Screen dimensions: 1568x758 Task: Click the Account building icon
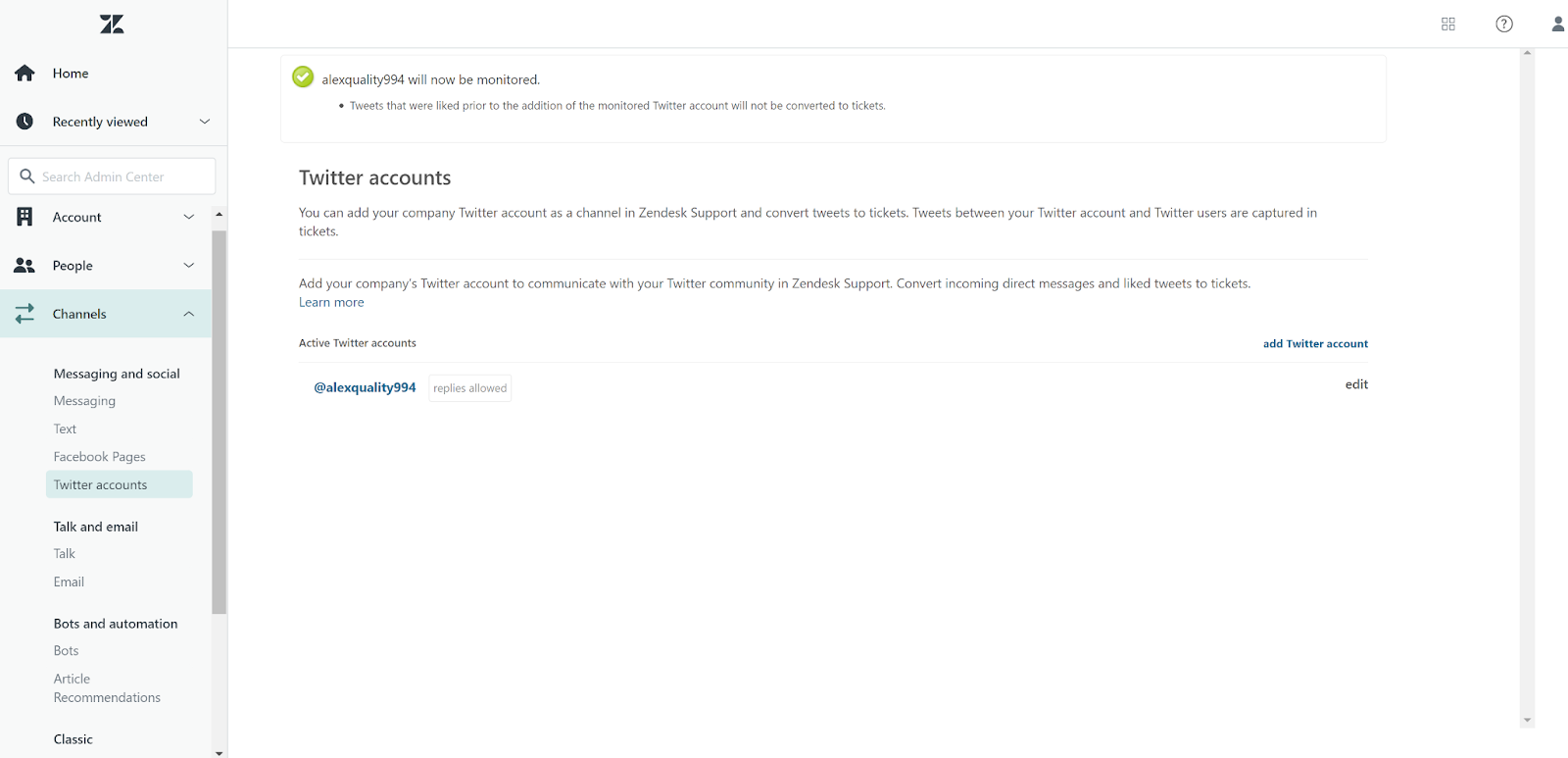pyautogui.click(x=24, y=217)
